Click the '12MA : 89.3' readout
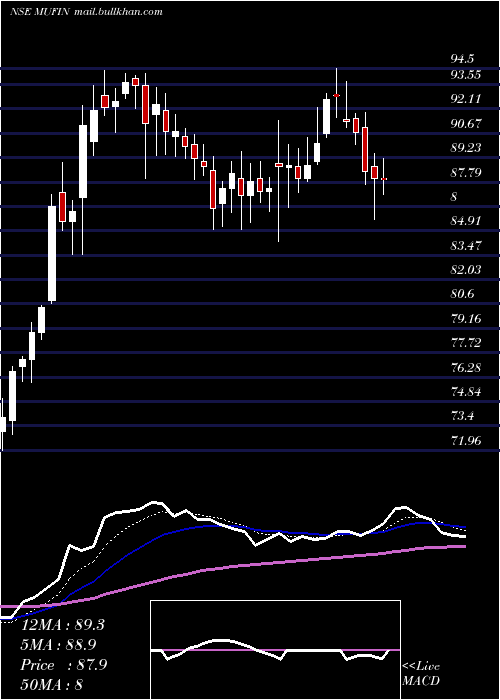 [62, 625]
